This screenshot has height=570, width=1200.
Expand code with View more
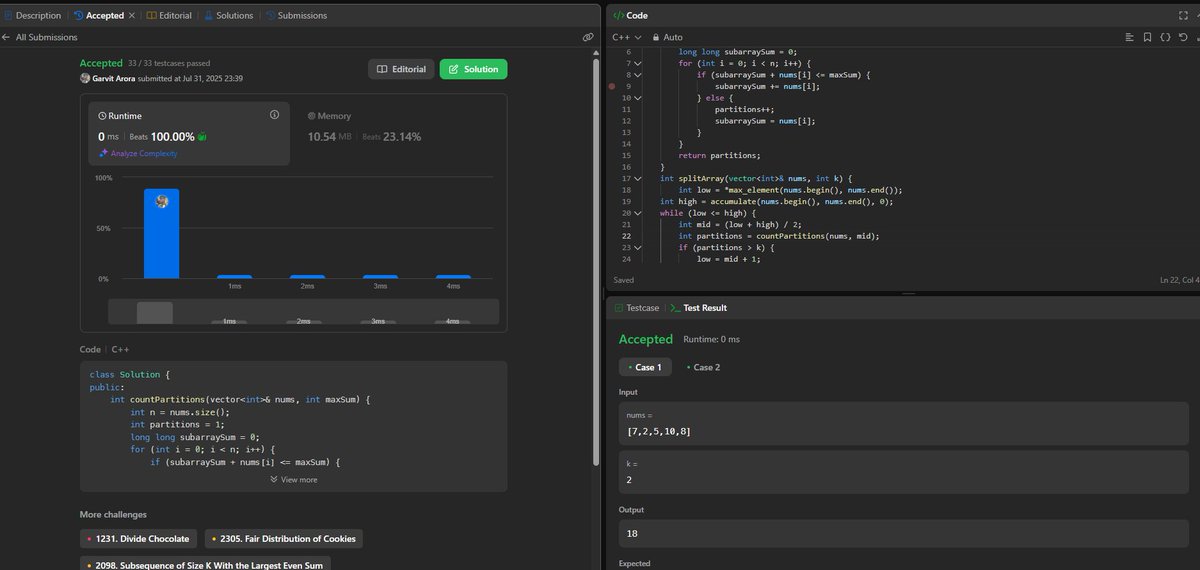pos(294,479)
